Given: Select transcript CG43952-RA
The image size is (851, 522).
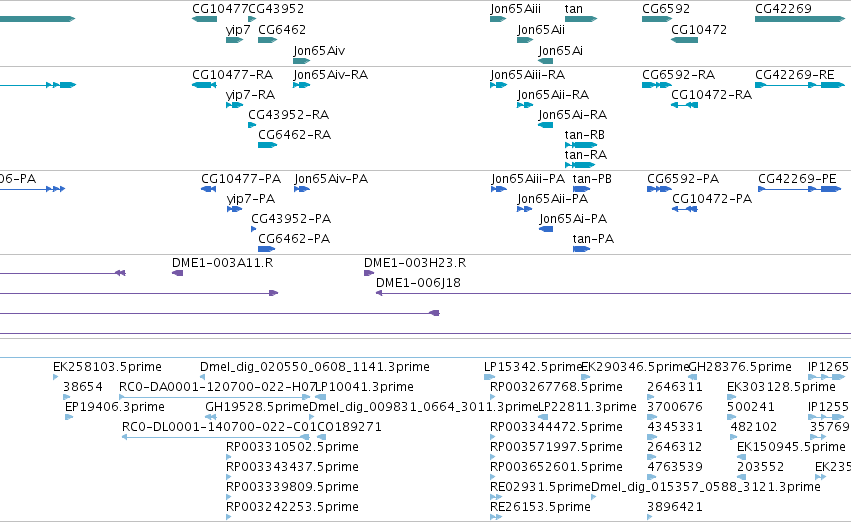Looking at the screenshot, I should click(x=252, y=125).
